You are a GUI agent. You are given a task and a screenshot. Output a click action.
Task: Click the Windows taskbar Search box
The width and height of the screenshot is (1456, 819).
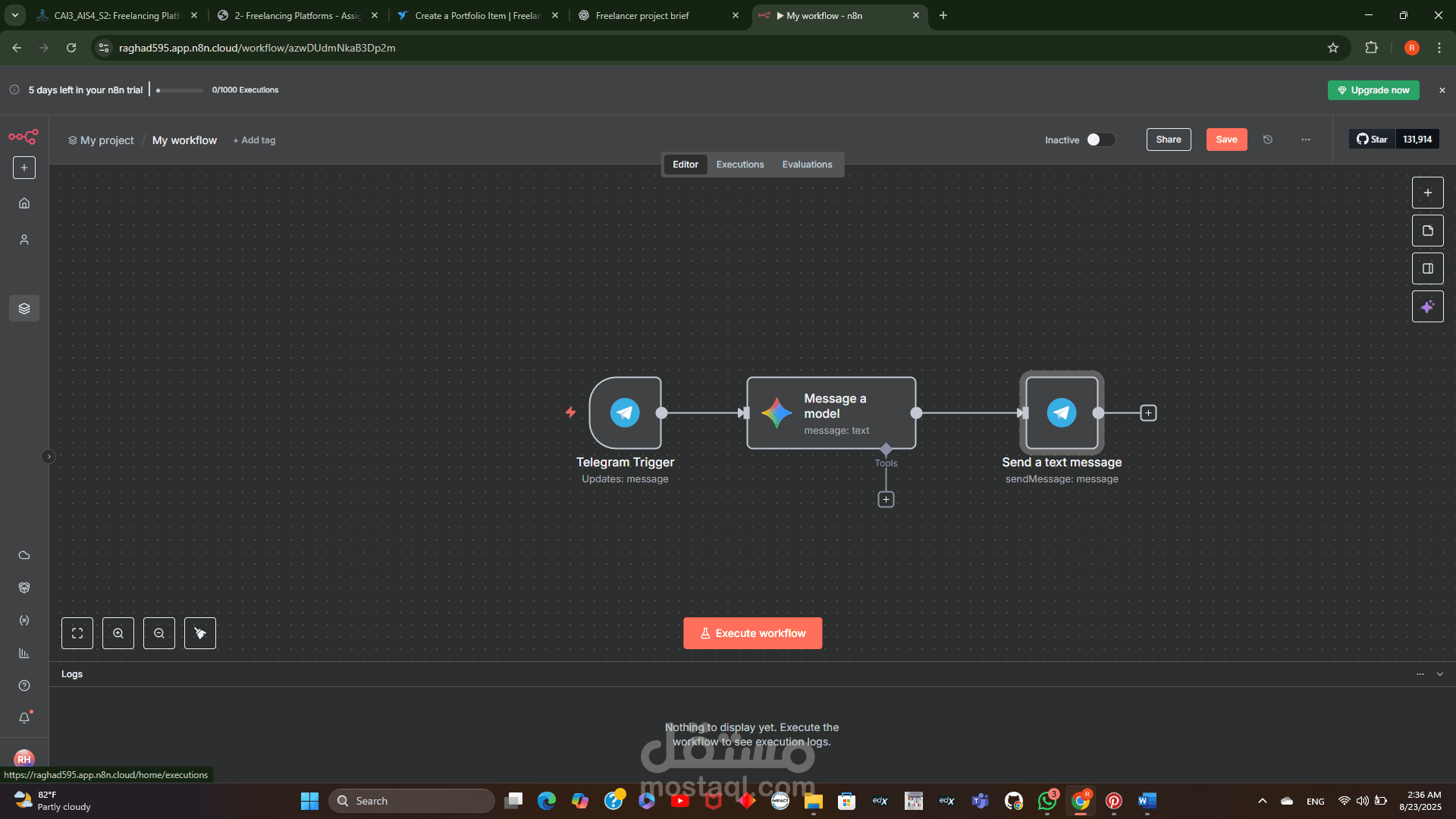pos(412,801)
